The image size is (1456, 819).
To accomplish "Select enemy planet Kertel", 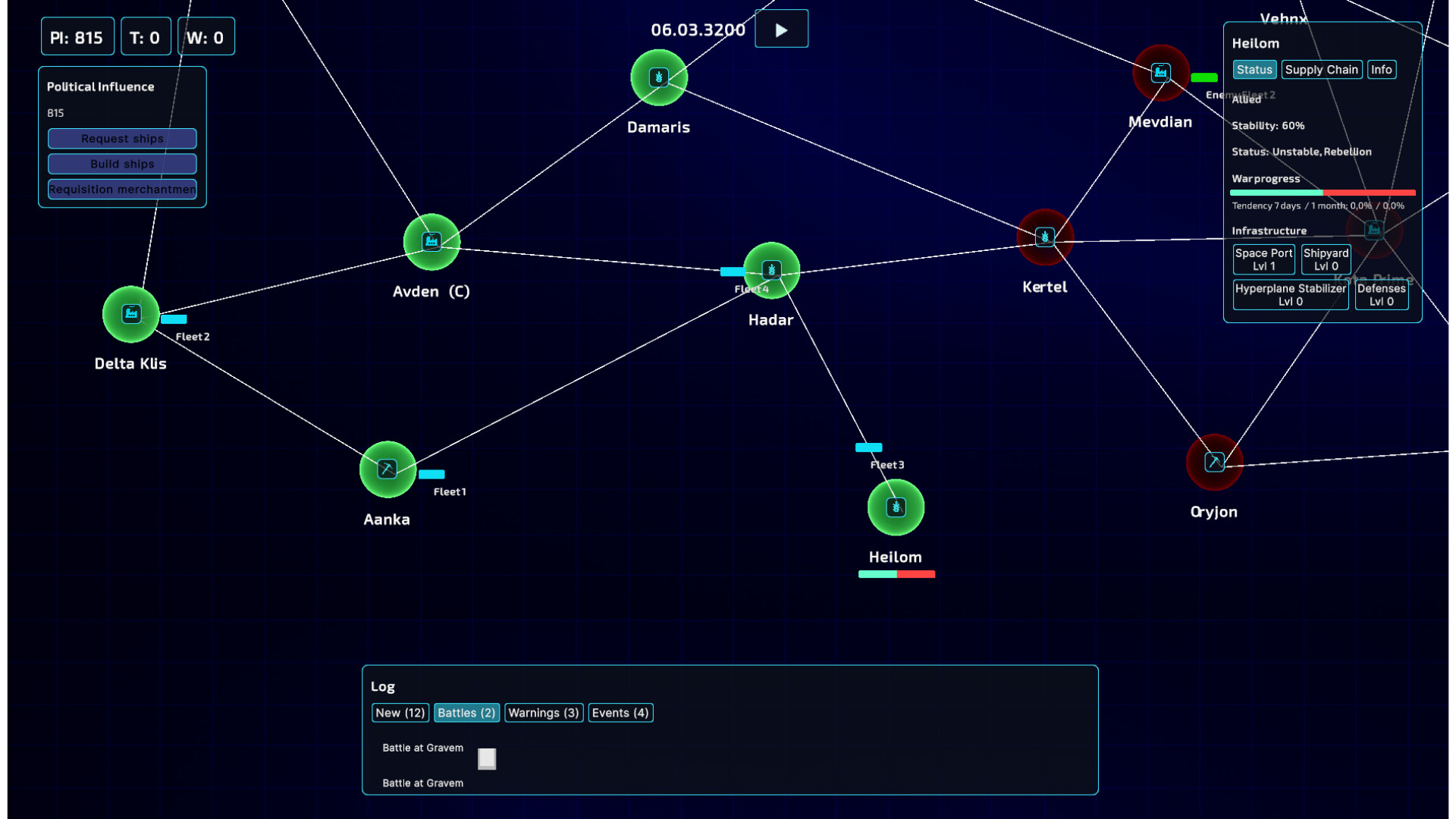I will (1045, 237).
